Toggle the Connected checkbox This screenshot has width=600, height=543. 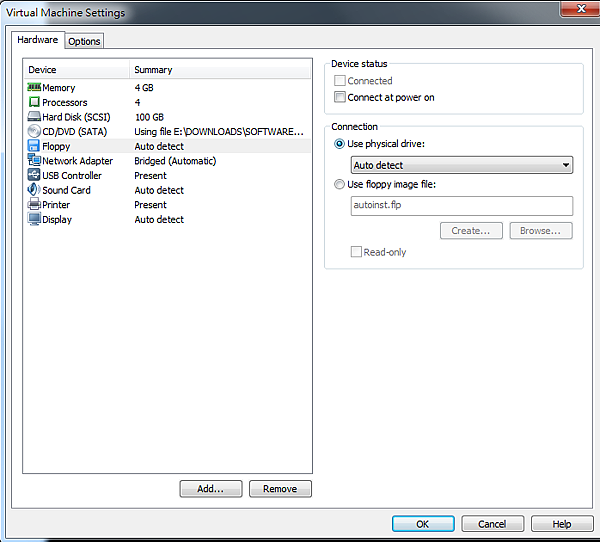click(339, 81)
